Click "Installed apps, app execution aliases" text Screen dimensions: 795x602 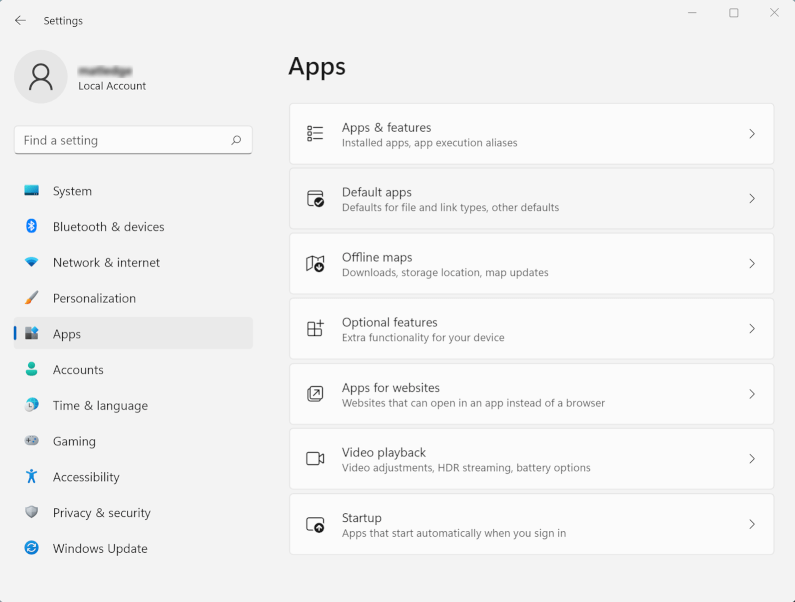click(429, 143)
